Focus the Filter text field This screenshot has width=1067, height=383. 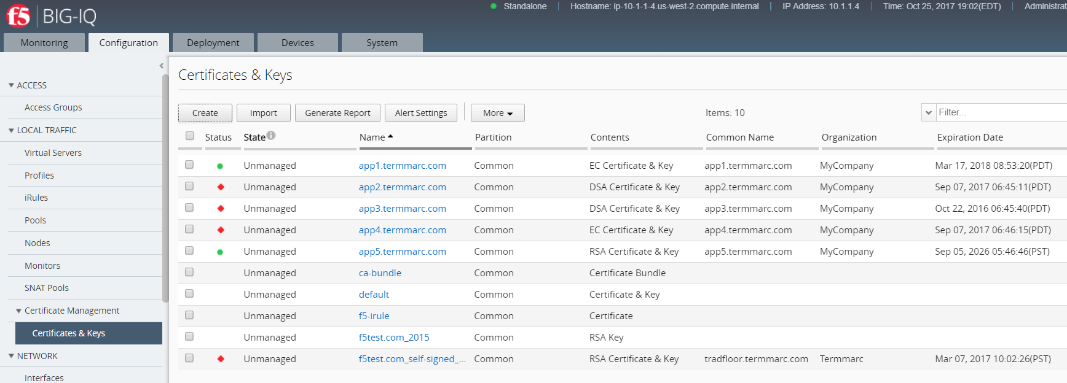(1001, 113)
